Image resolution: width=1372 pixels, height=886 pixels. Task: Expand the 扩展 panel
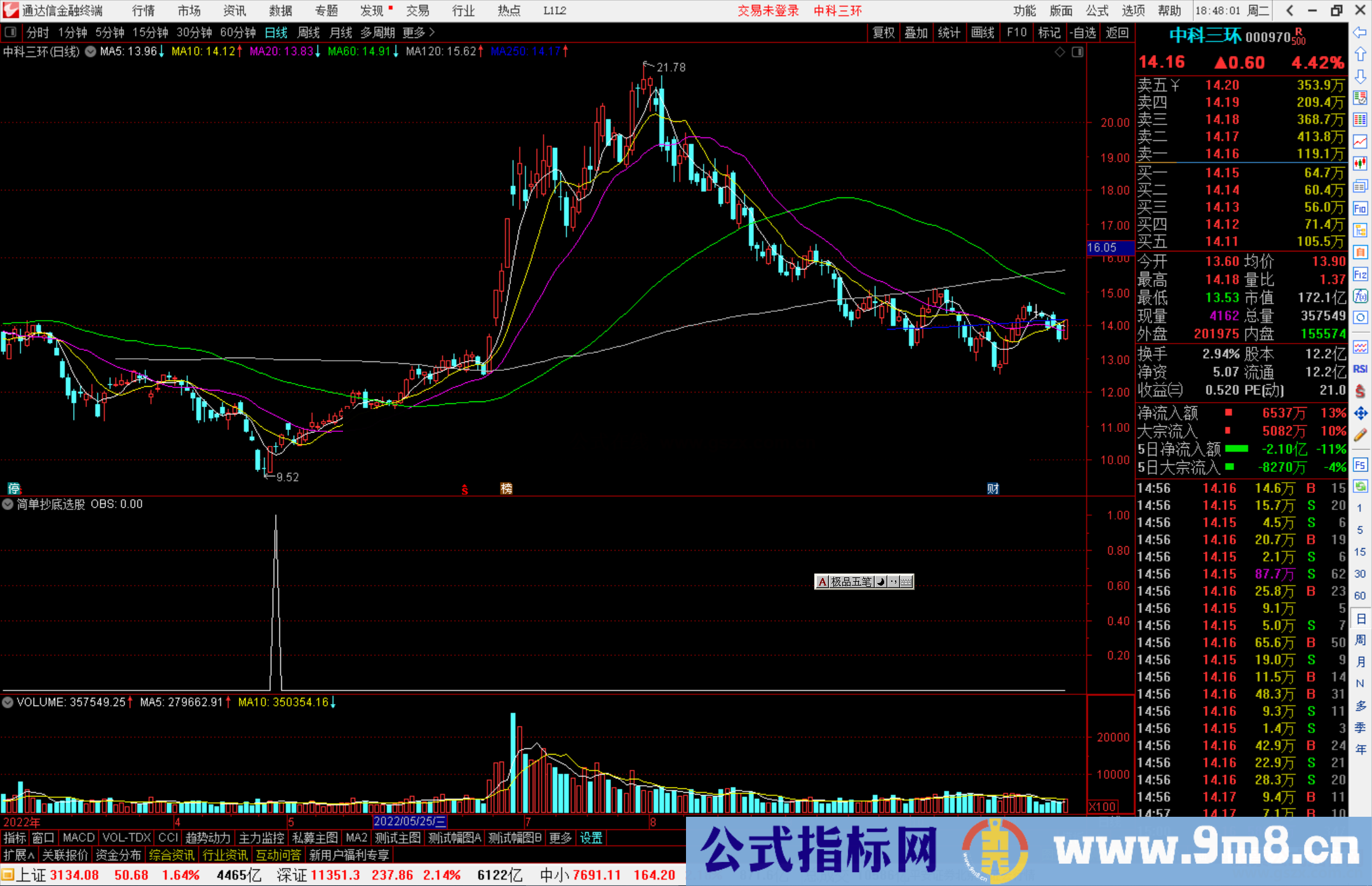click(19, 856)
